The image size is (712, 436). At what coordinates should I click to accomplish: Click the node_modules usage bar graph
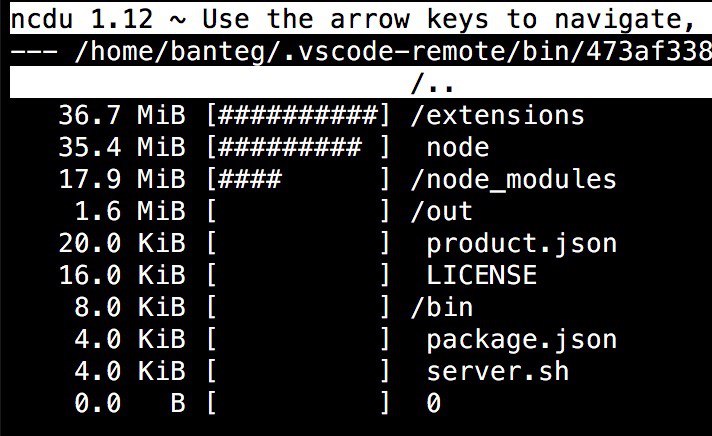(298, 179)
